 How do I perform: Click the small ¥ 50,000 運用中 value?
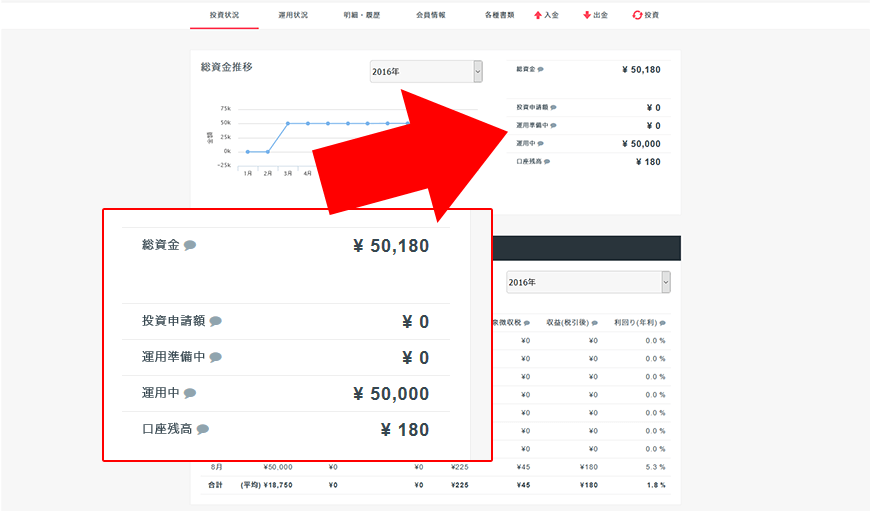(641, 144)
